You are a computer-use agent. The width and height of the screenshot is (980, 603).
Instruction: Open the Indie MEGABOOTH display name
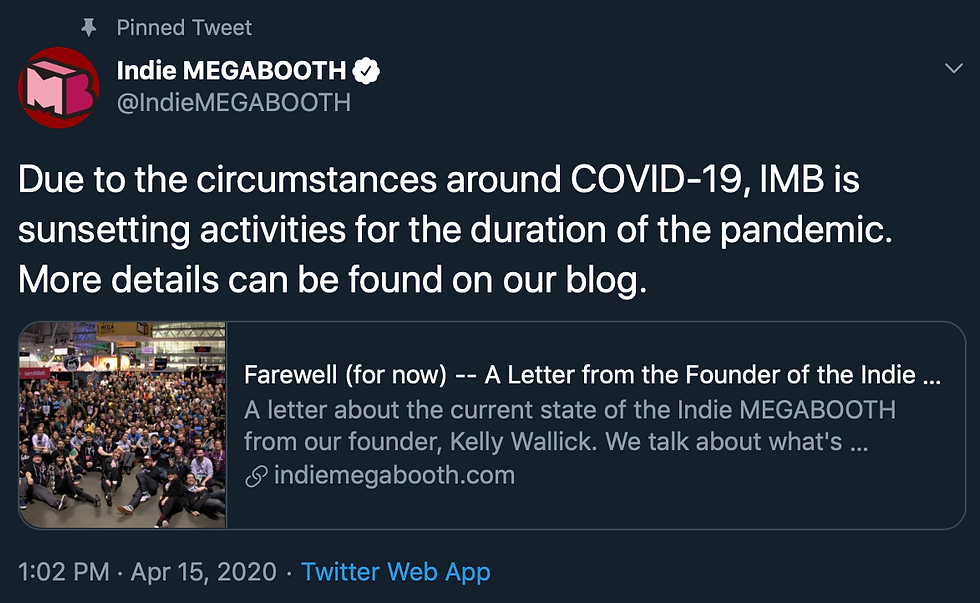tap(231, 71)
